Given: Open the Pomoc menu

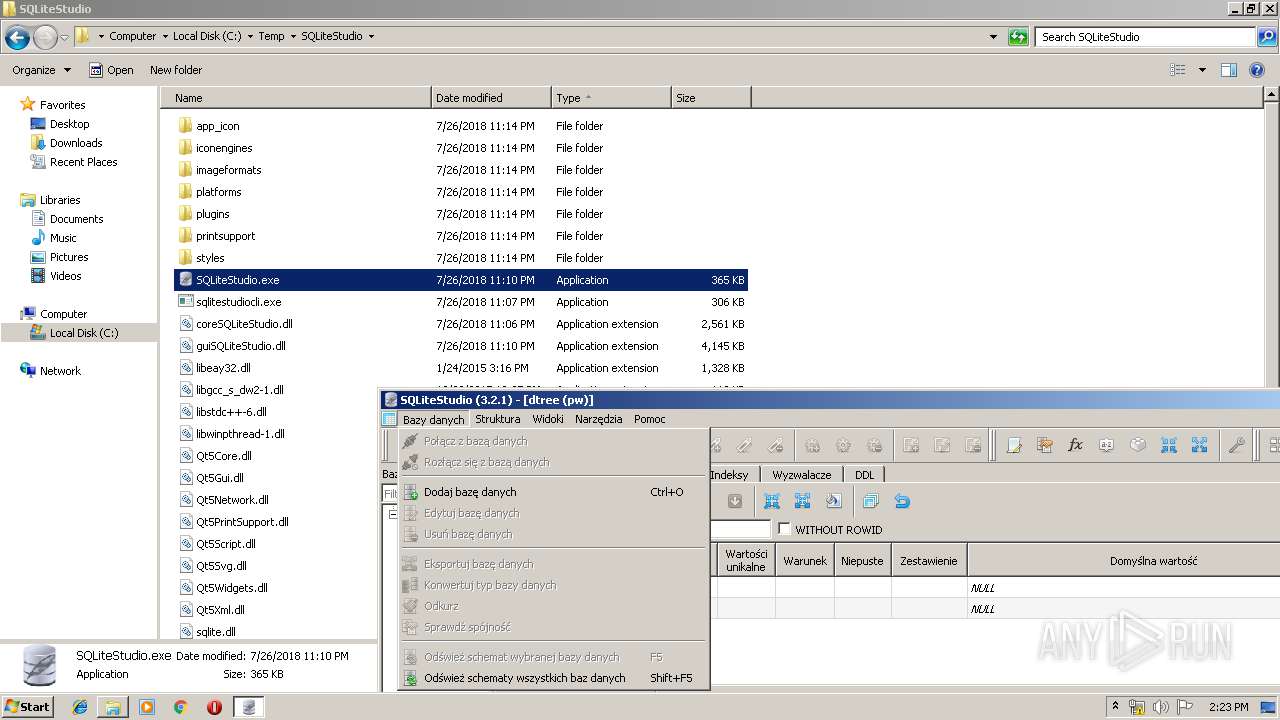Looking at the screenshot, I should click(650, 419).
